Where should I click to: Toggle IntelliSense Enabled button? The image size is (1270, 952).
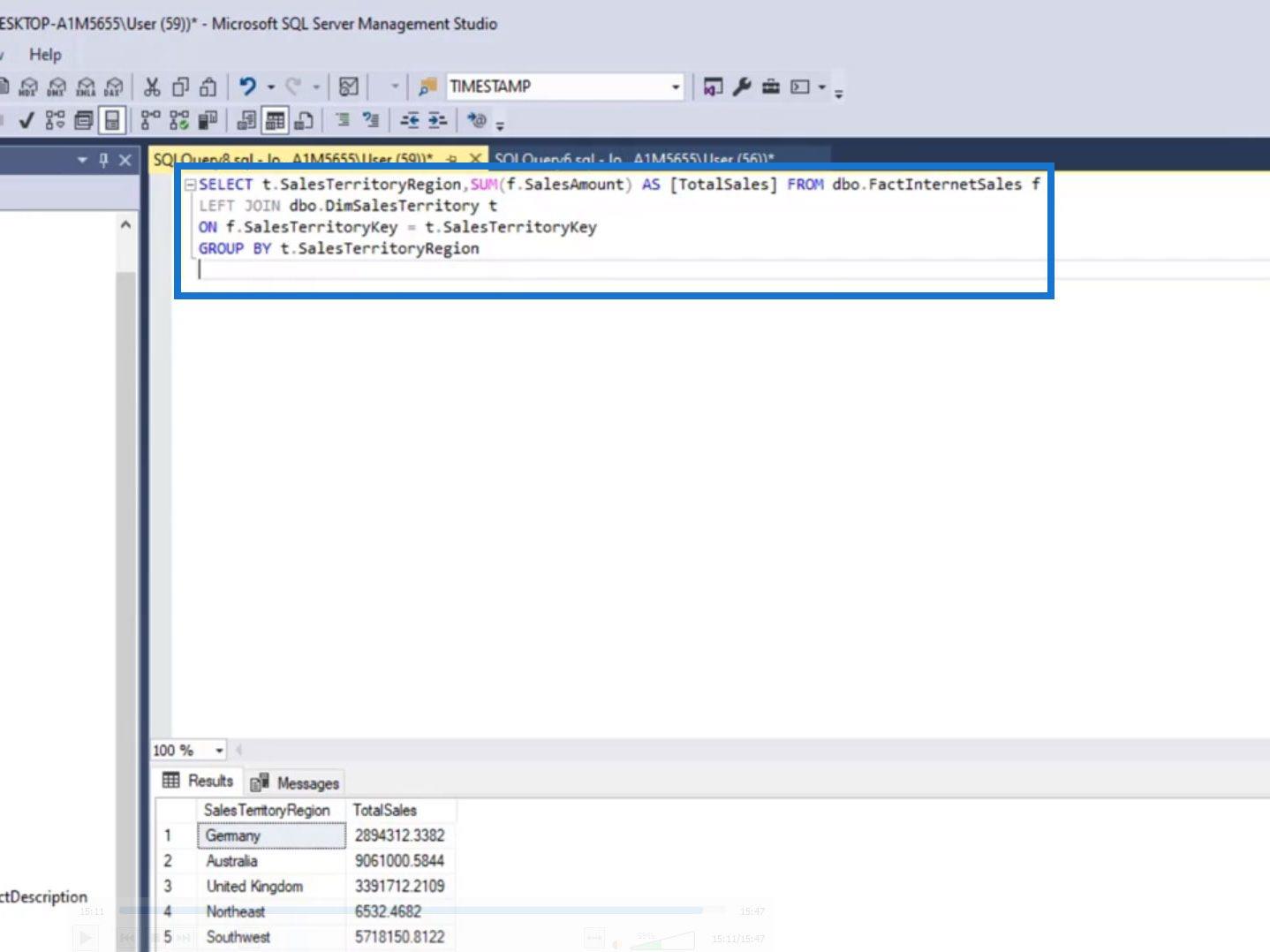click(112, 120)
